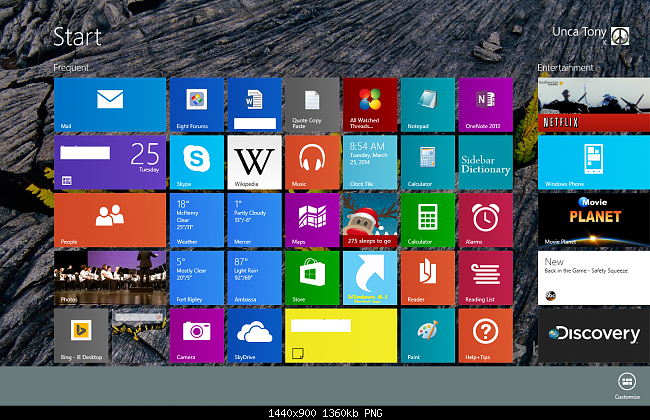Open the Netflix tile
650x420 pixels.
pyautogui.click(x=594, y=105)
